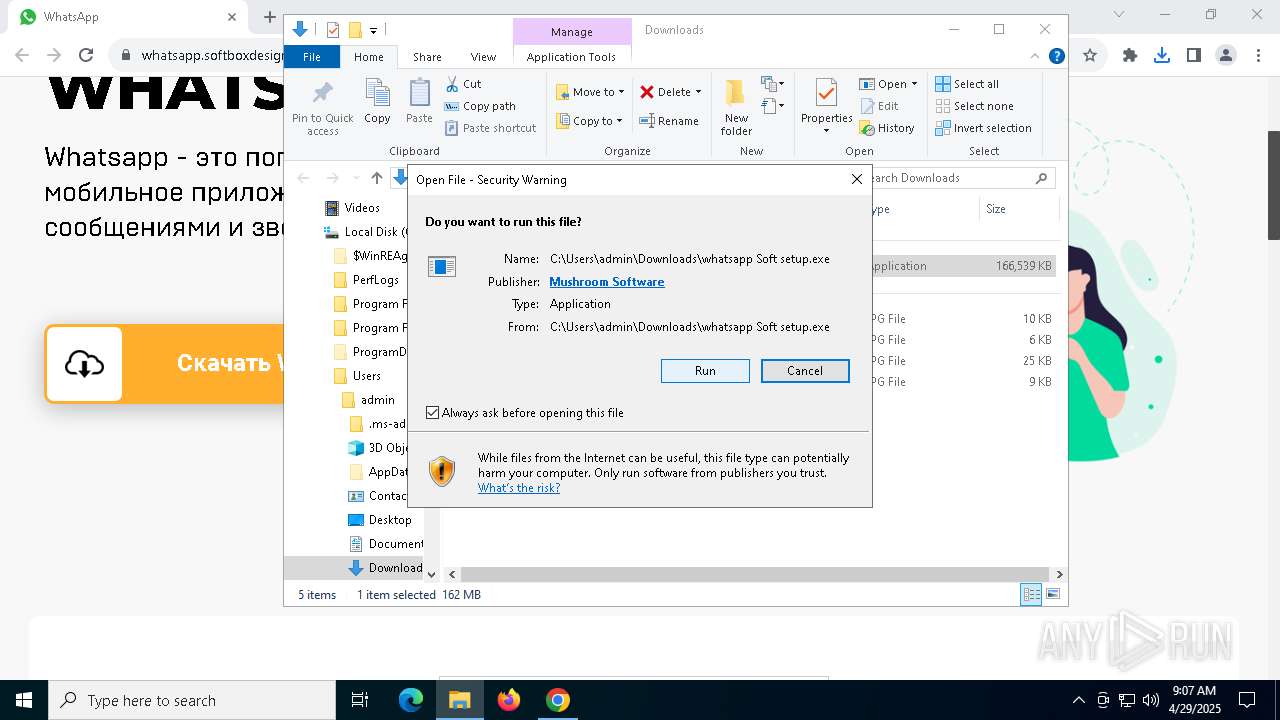1280x720 pixels.
Task: Click the Run button in Security Warning
Action: (x=705, y=371)
